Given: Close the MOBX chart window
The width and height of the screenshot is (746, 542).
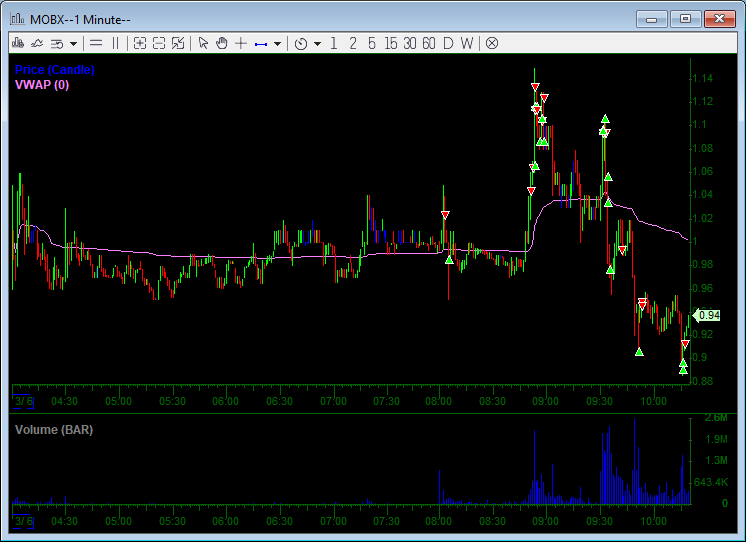Looking at the screenshot, I should pyautogui.click(x=719, y=19).
